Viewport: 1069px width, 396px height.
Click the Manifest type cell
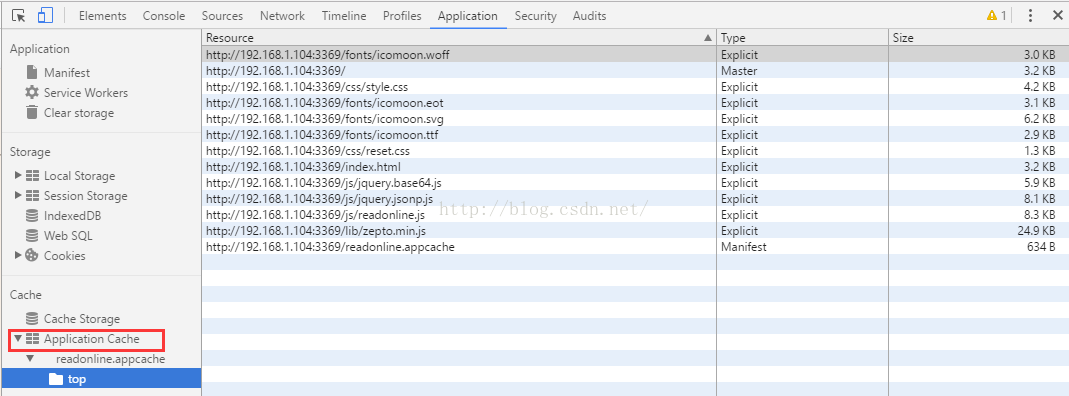(802, 247)
